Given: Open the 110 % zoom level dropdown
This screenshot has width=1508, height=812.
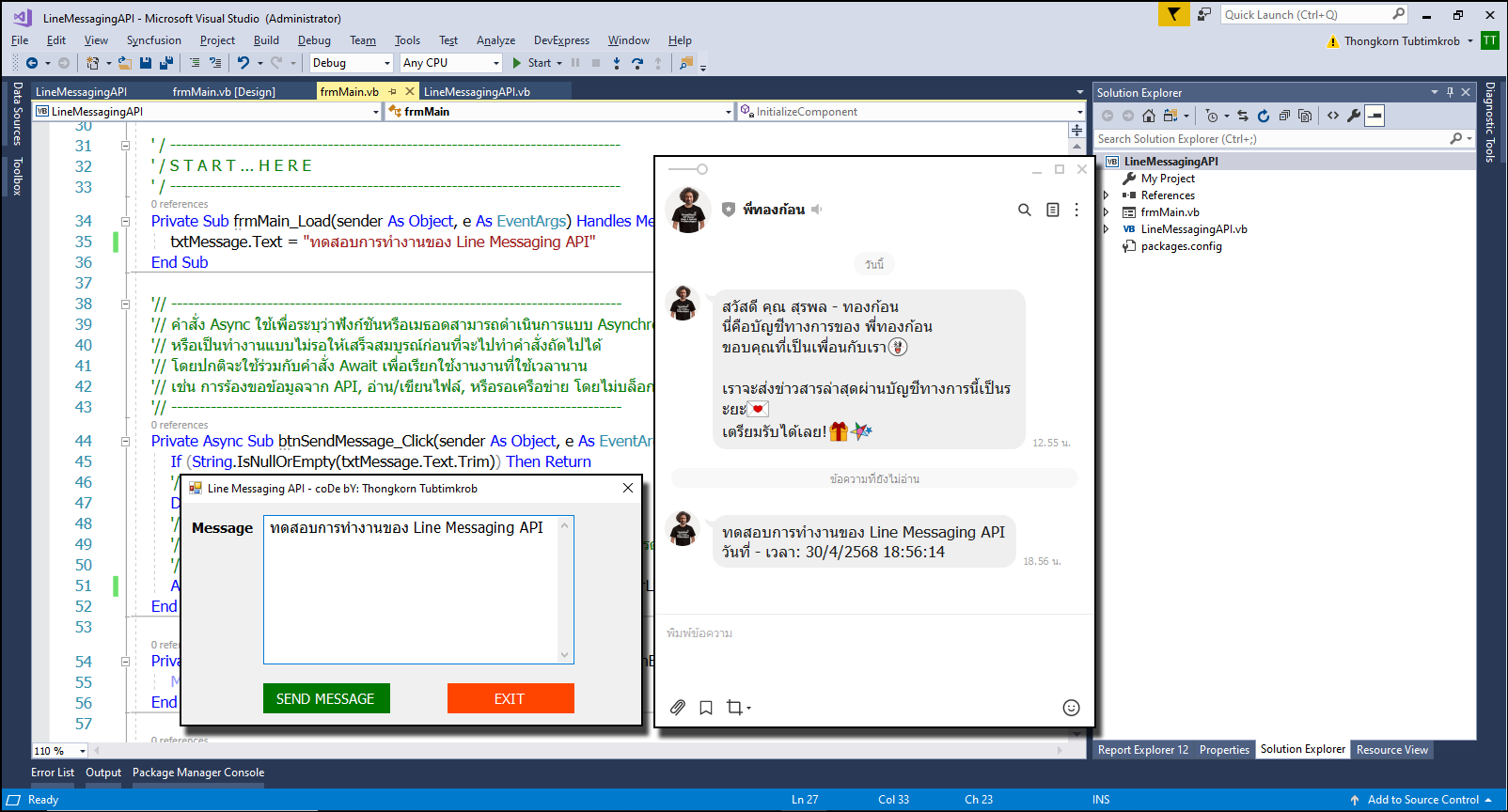Looking at the screenshot, I should (60, 751).
